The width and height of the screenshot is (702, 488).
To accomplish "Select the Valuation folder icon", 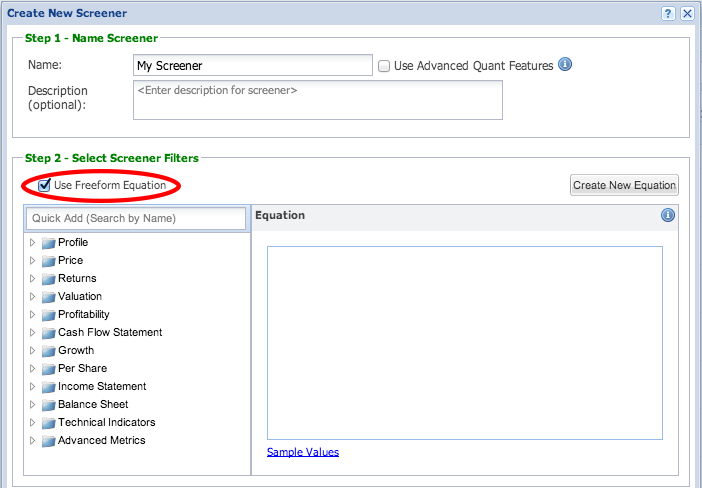I will point(48,297).
